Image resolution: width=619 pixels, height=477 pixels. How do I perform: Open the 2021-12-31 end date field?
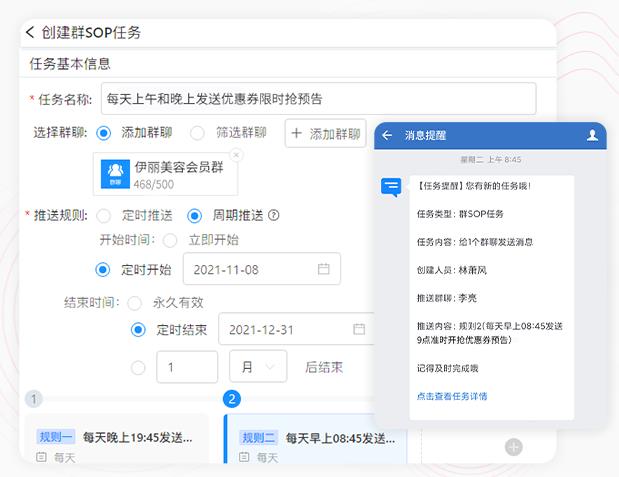[x=296, y=329]
